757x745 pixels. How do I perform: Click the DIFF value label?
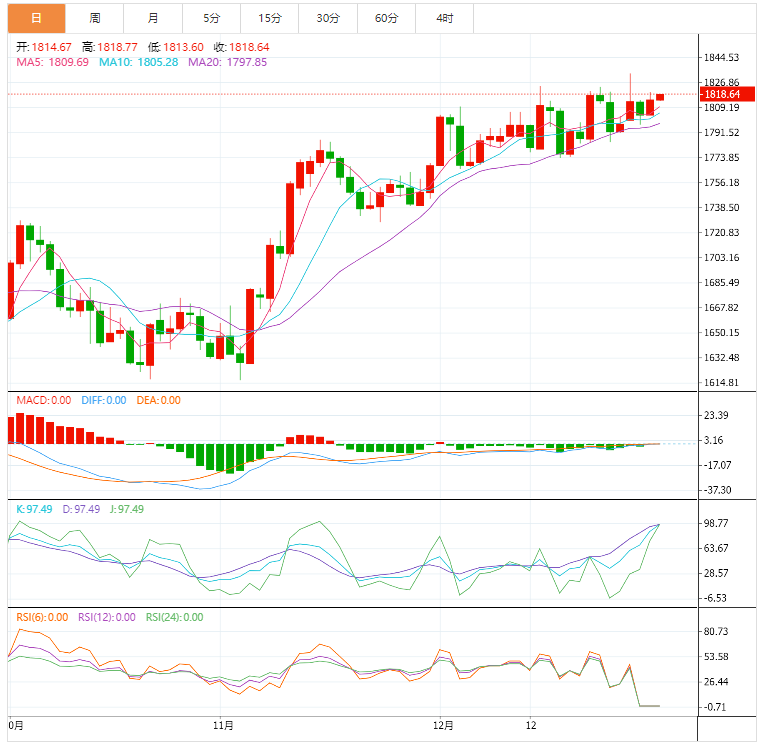tap(103, 400)
